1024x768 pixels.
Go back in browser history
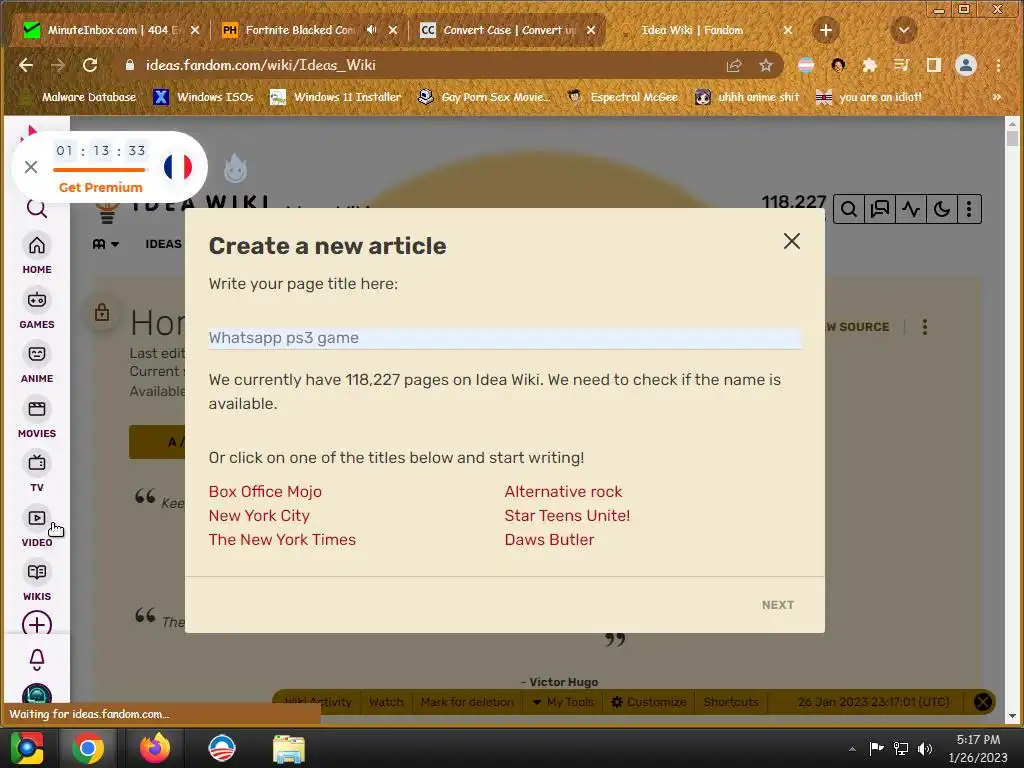tap(26, 65)
